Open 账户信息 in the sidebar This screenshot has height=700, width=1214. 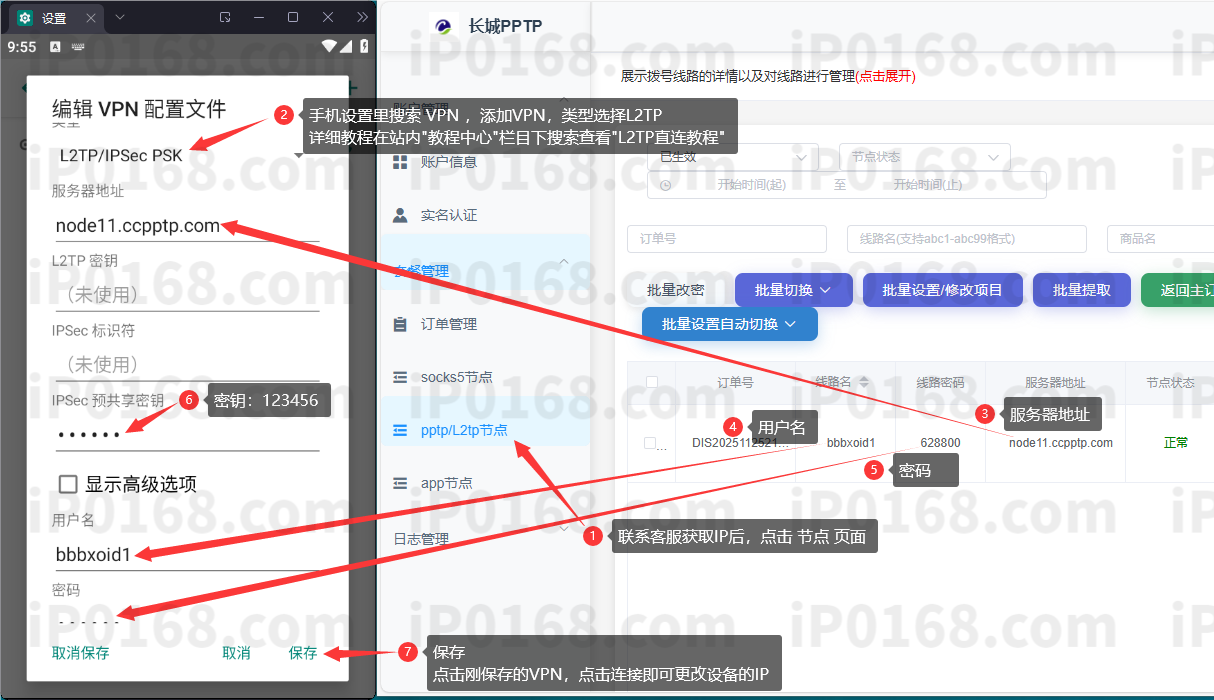[x=448, y=161]
